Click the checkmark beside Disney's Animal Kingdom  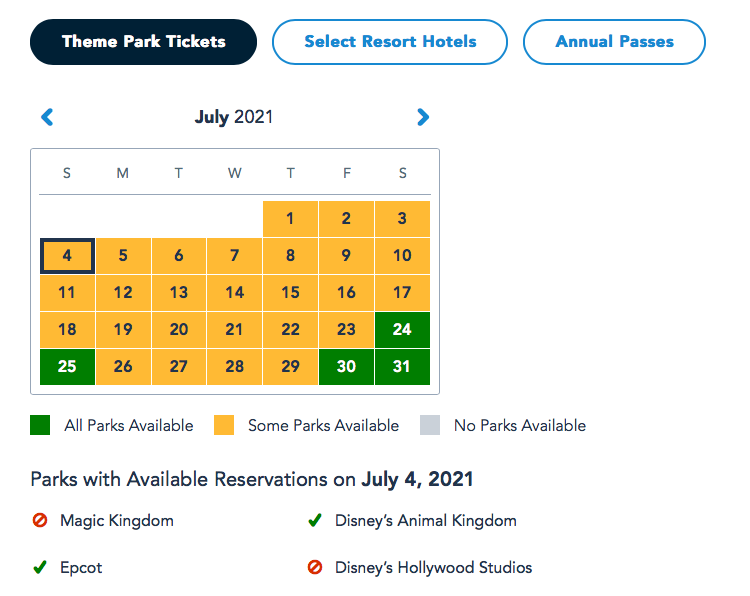coord(315,521)
